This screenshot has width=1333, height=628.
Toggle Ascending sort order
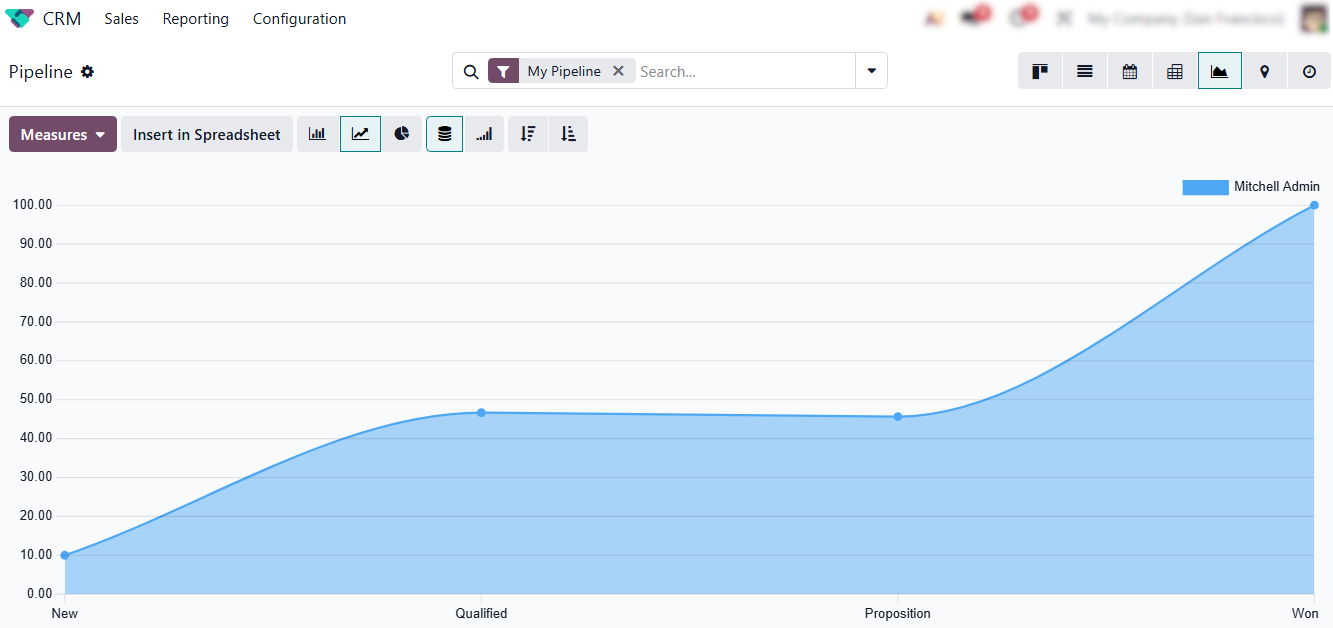pyautogui.click(x=568, y=134)
